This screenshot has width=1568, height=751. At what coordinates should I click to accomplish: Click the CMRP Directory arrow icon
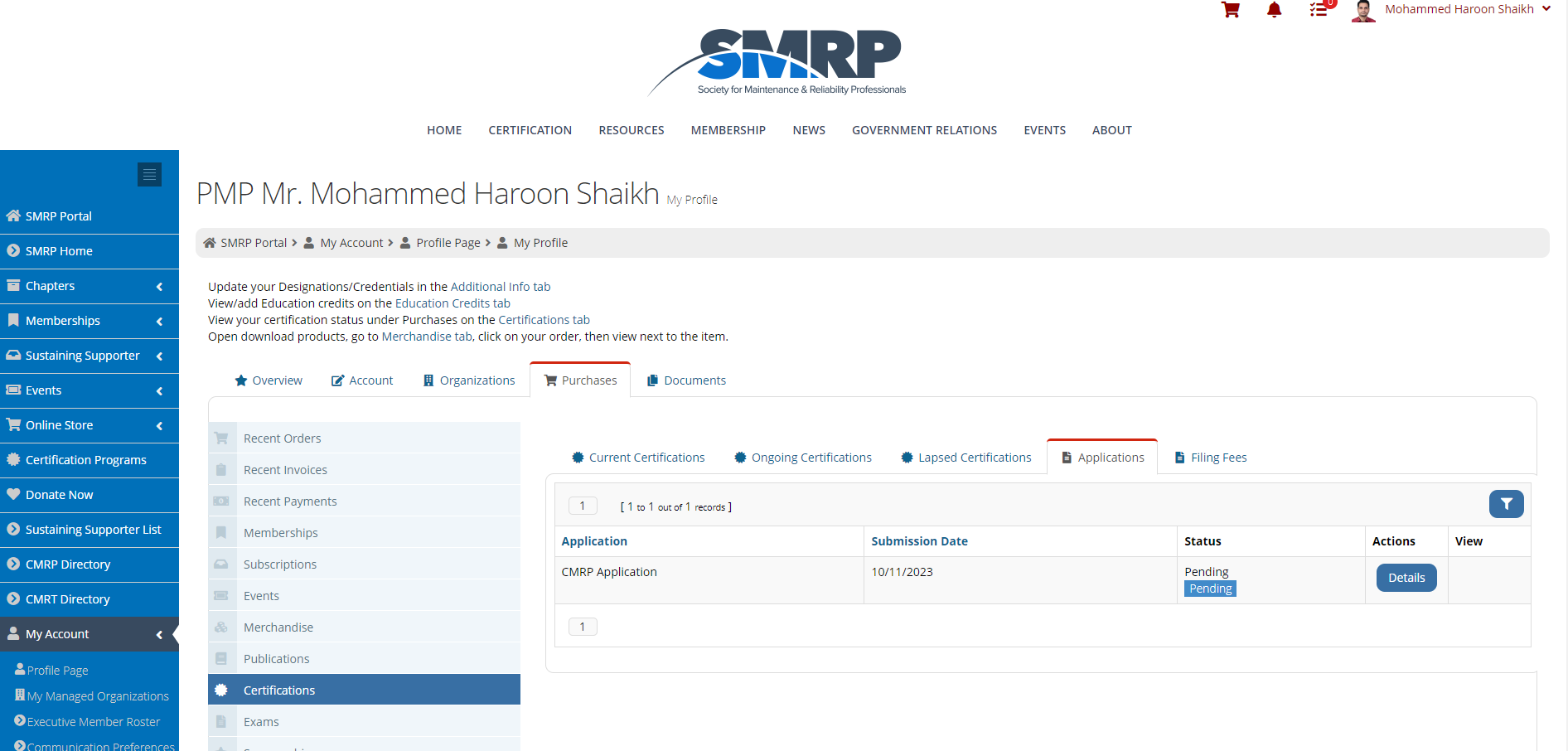13,564
